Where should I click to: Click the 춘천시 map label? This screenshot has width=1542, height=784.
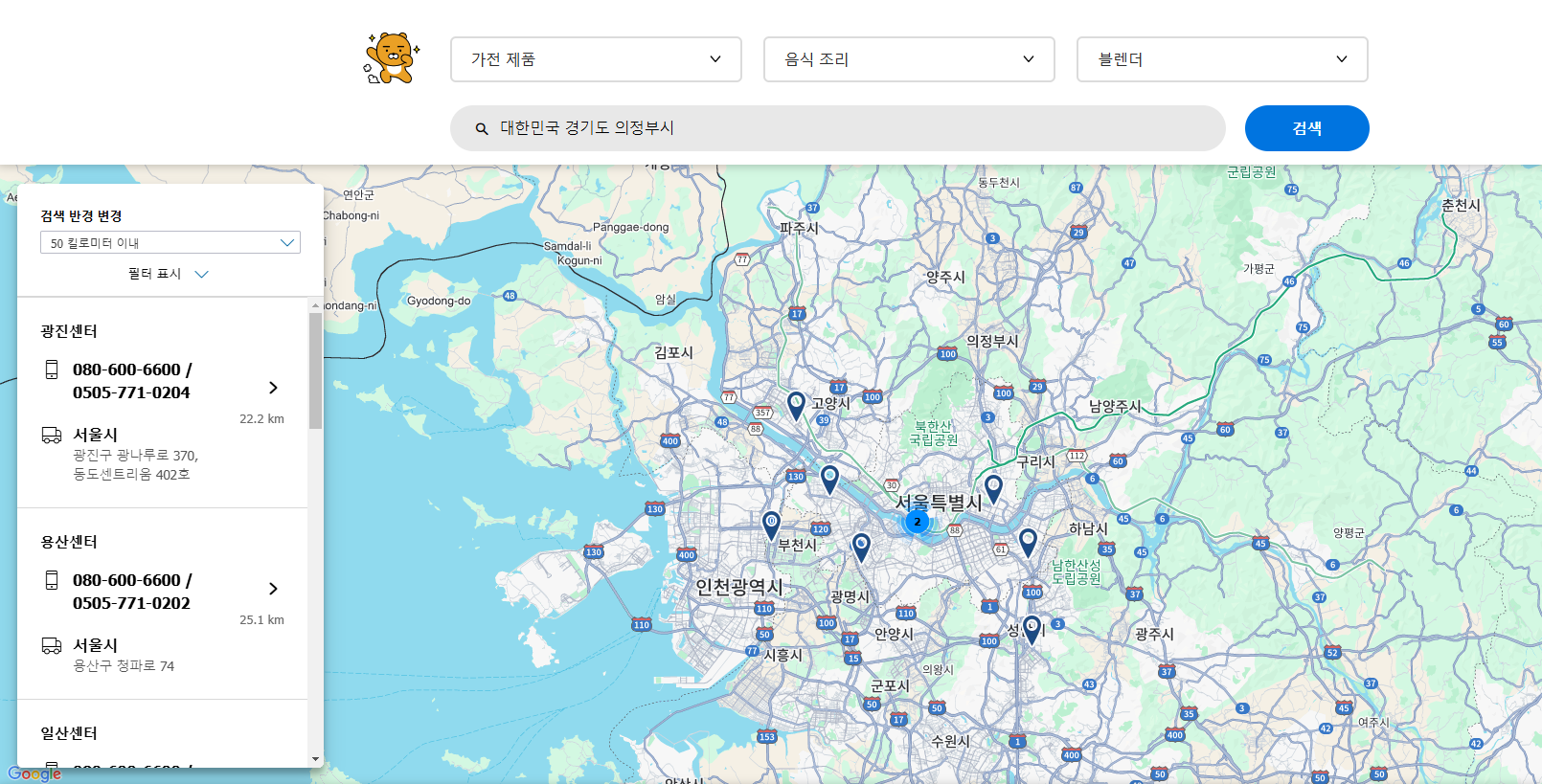[1461, 205]
